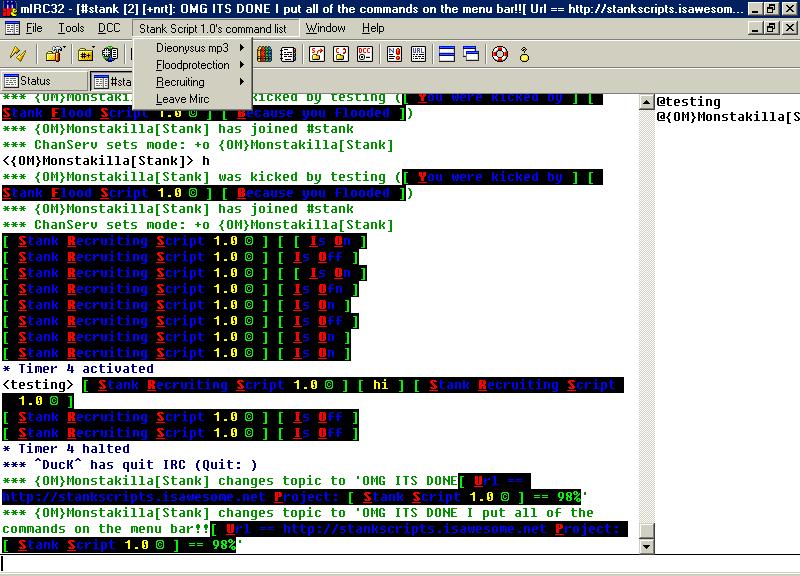Select @testing in the nick list

(x=688, y=102)
